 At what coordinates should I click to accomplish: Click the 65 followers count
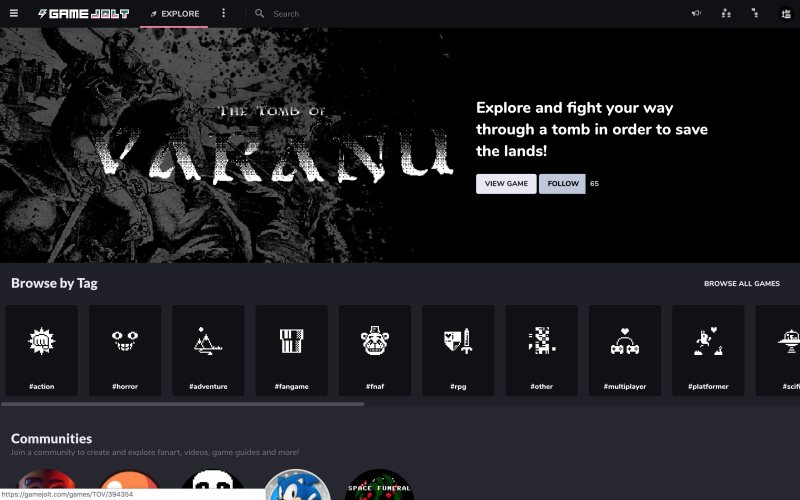594,184
